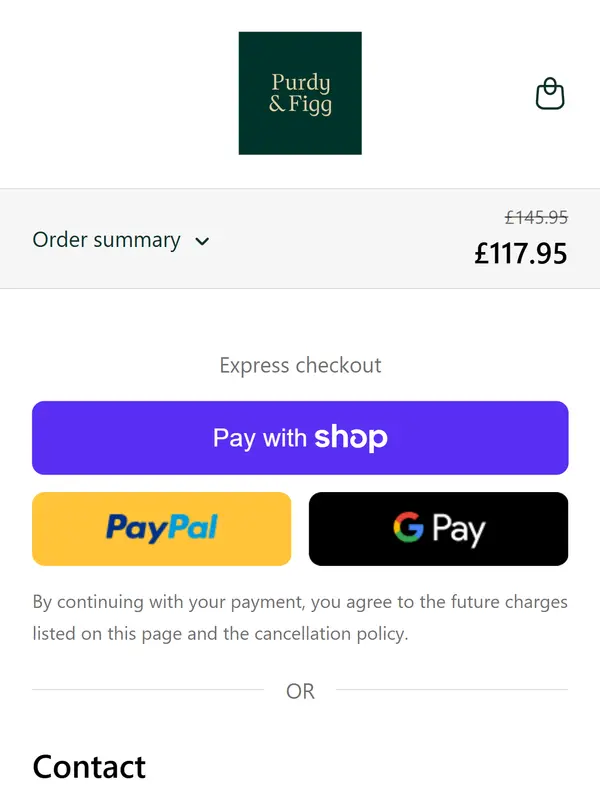600x800 pixels.
Task: Click the word Pay in G Pay
Action: pos(458,529)
